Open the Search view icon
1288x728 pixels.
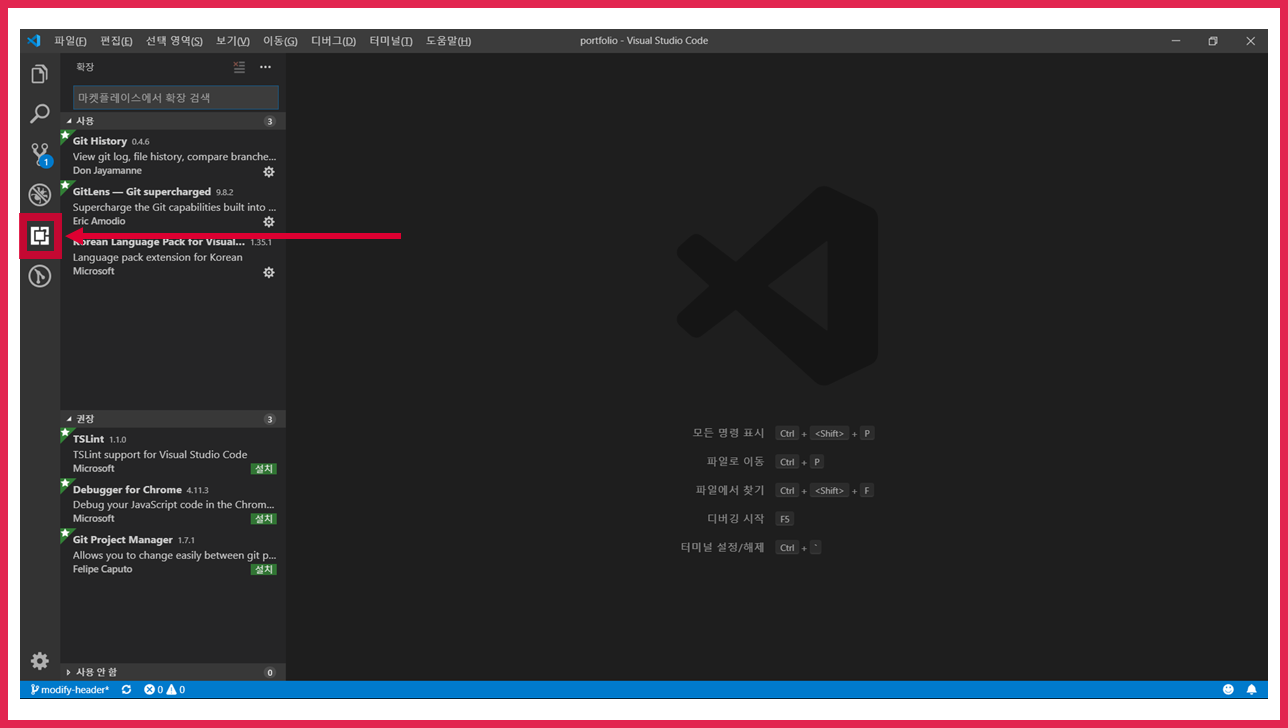coord(40,114)
